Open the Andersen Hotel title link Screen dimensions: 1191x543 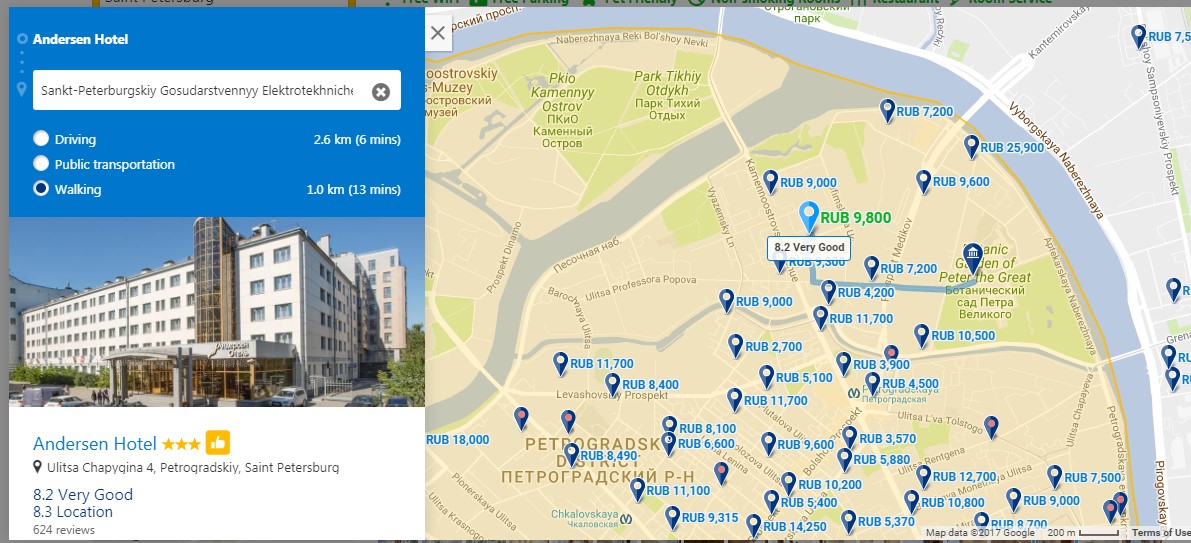click(95, 444)
